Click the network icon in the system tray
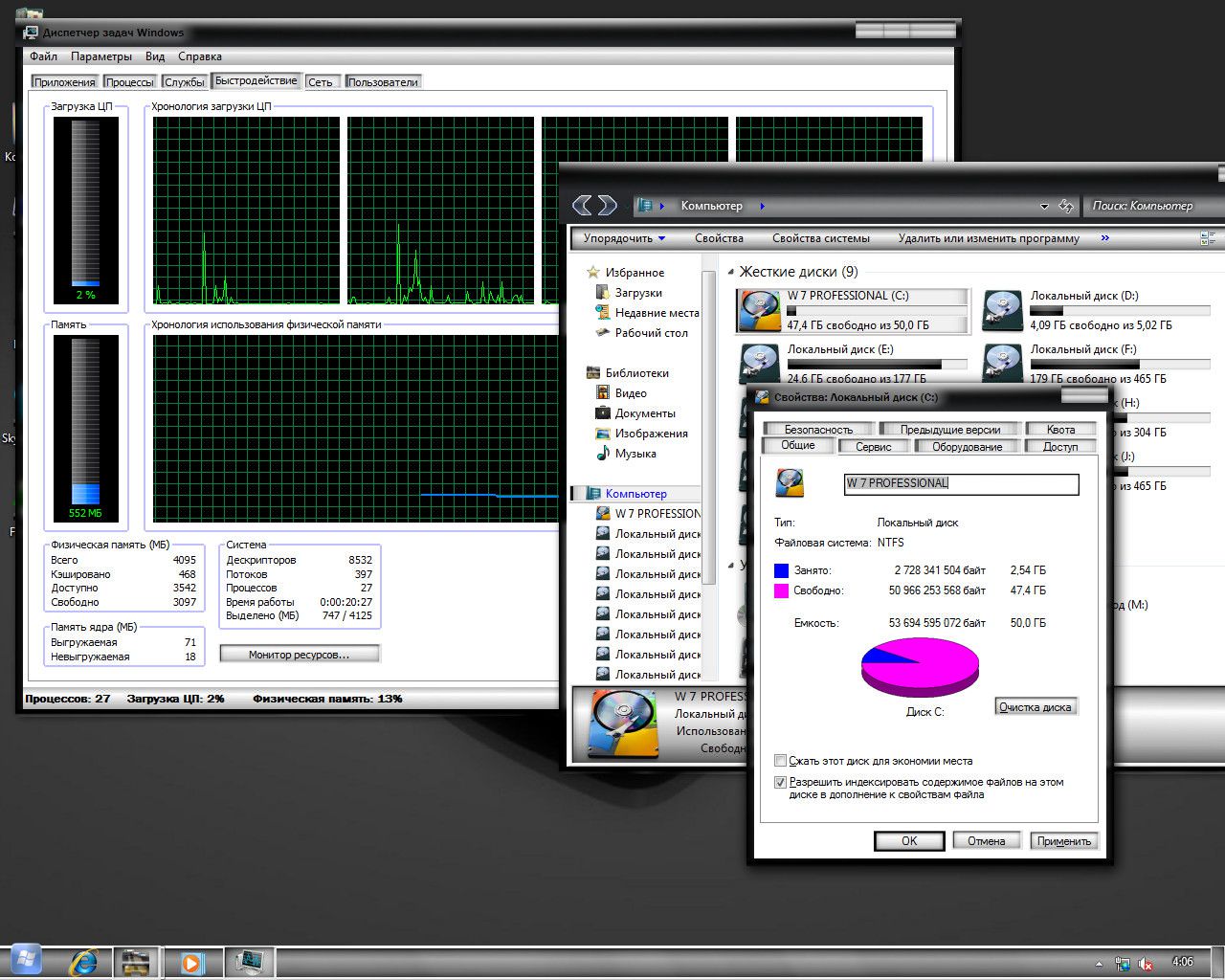This screenshot has width=1225, height=980. click(1123, 964)
